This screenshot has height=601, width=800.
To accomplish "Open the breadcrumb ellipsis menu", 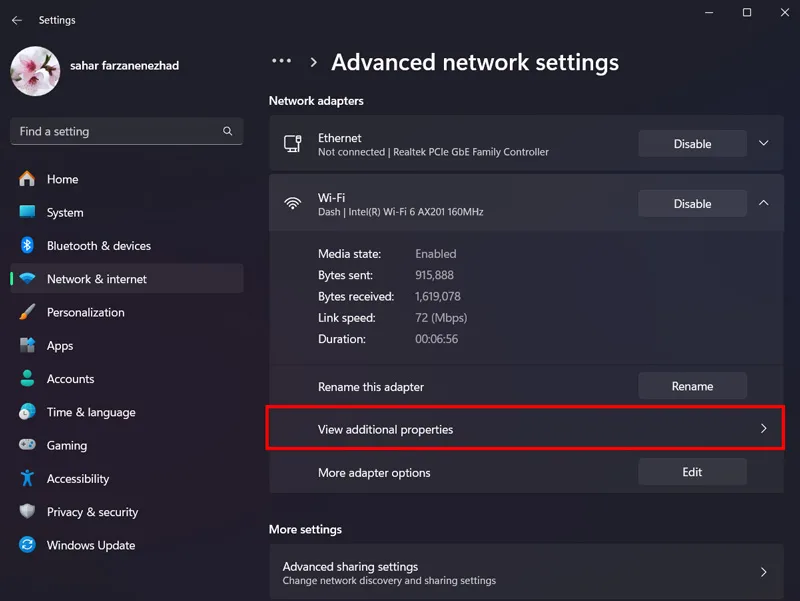I will pyautogui.click(x=282, y=61).
